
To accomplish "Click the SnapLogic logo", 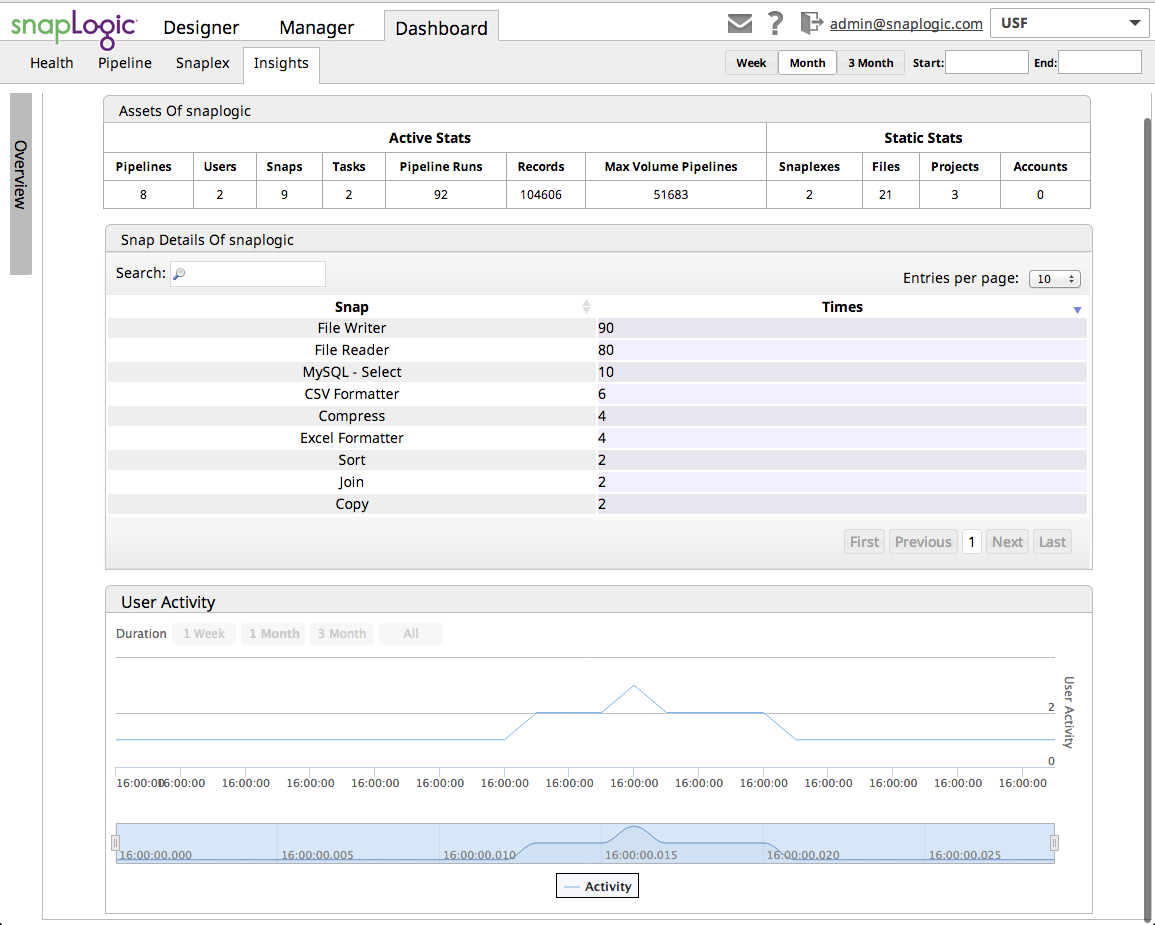I will click(74, 28).
